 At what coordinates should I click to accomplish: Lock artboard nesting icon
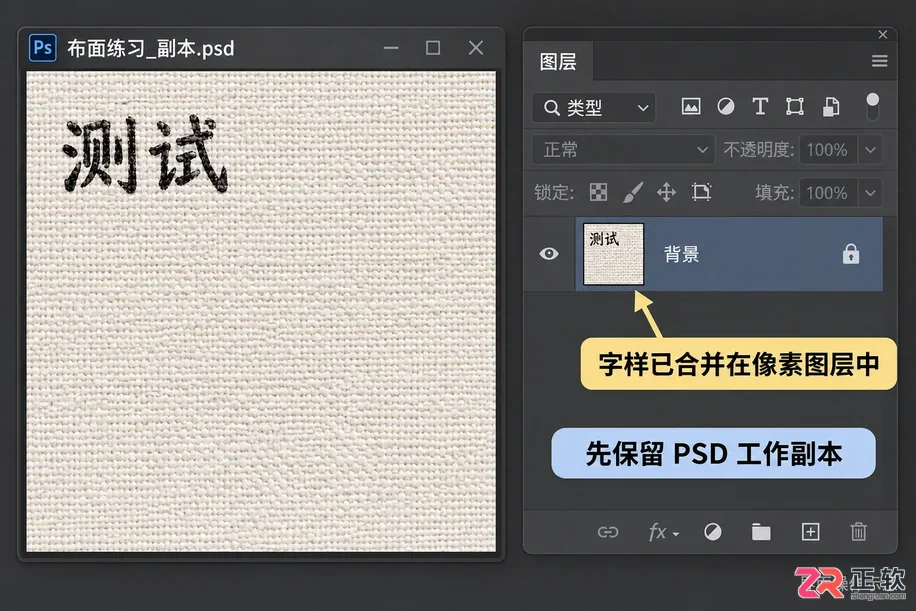point(701,192)
